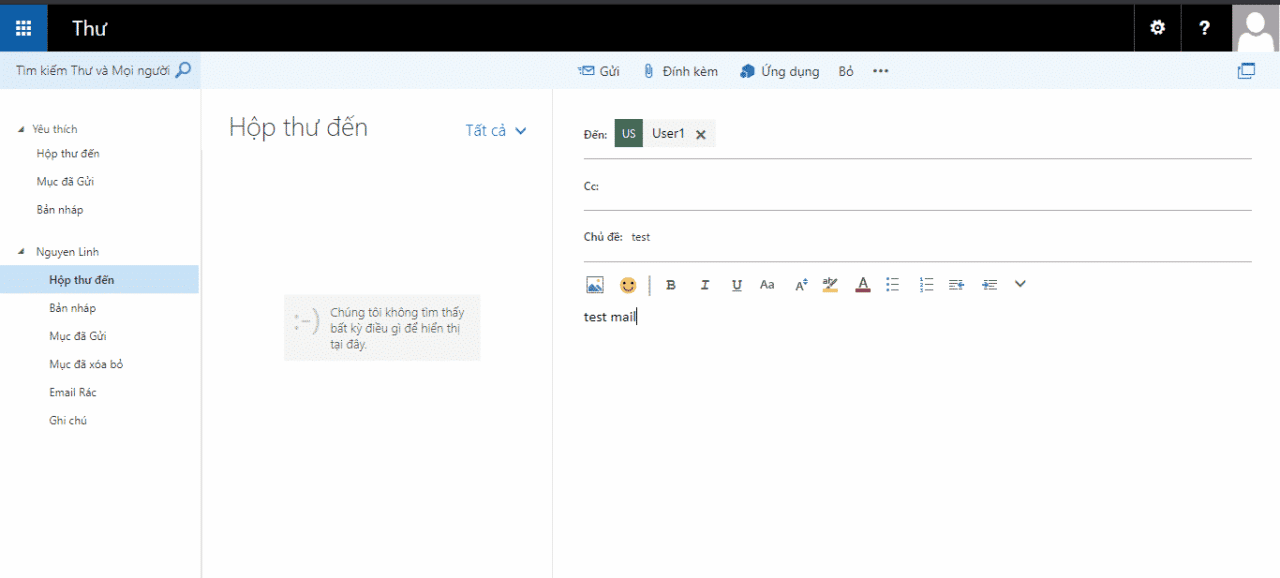Discard the draft with Bỏ
Screen dimensions: 1280x578
846,71
